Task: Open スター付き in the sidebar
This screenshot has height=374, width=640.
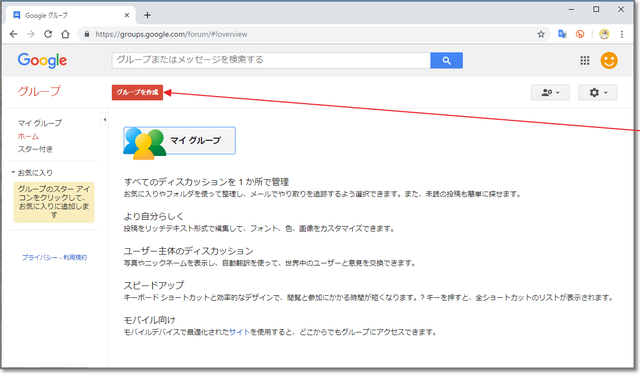Action: pos(35,149)
